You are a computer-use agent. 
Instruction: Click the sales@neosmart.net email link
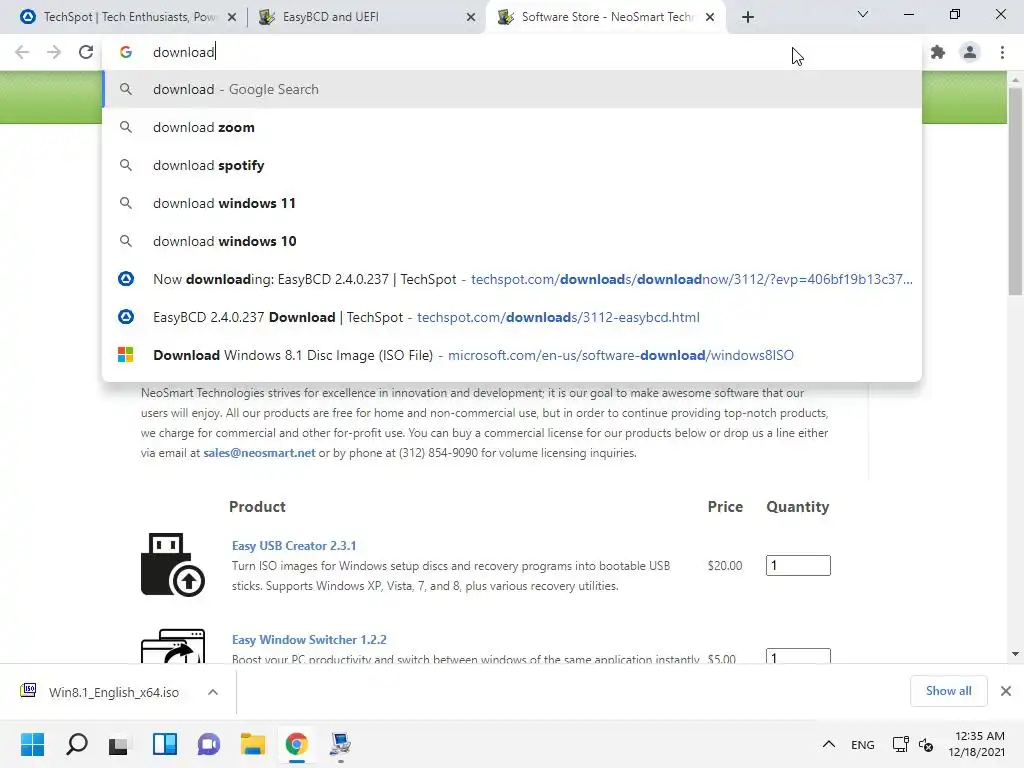coord(259,453)
